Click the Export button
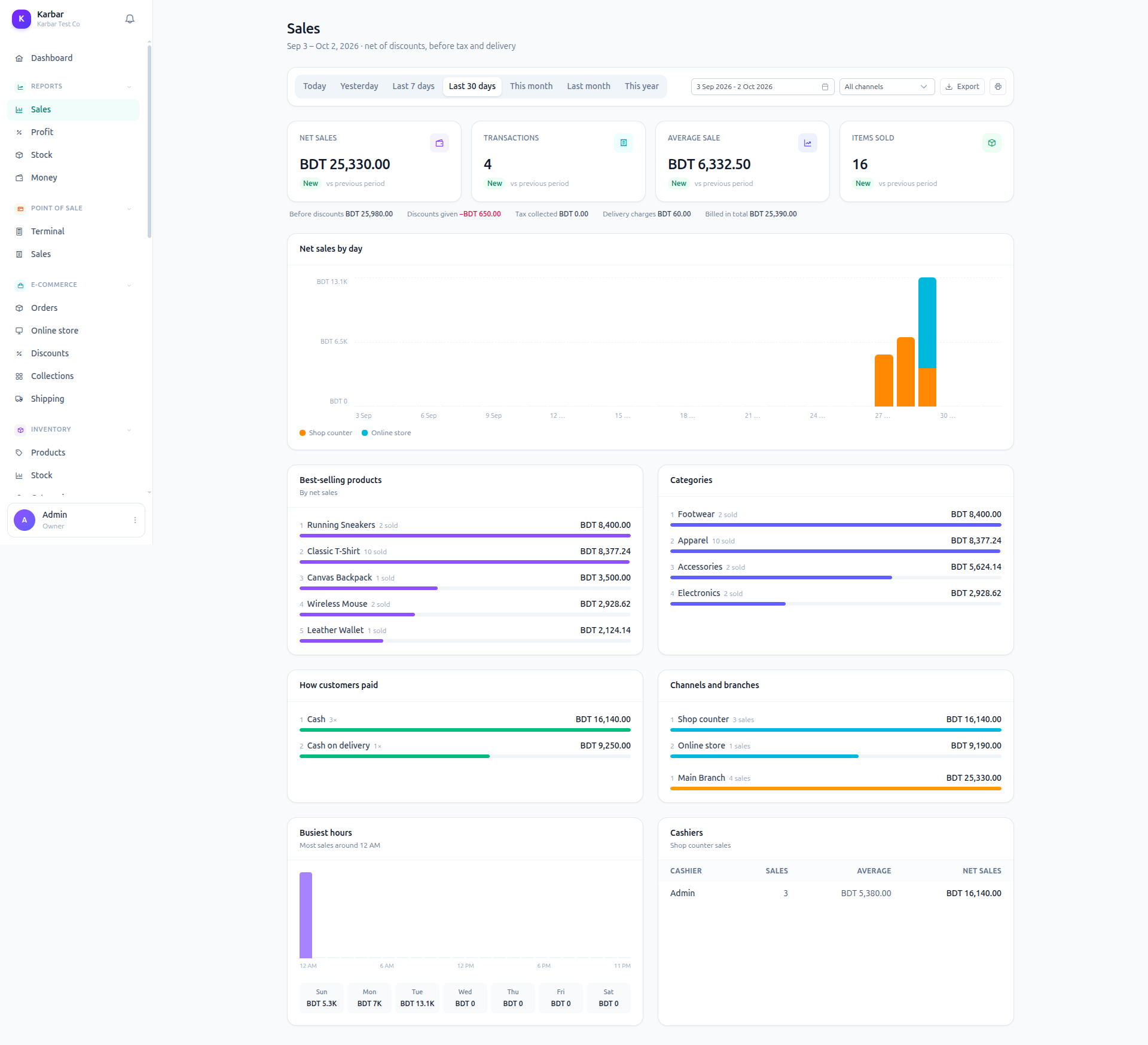This screenshot has height=1045, width=1148. coord(962,87)
